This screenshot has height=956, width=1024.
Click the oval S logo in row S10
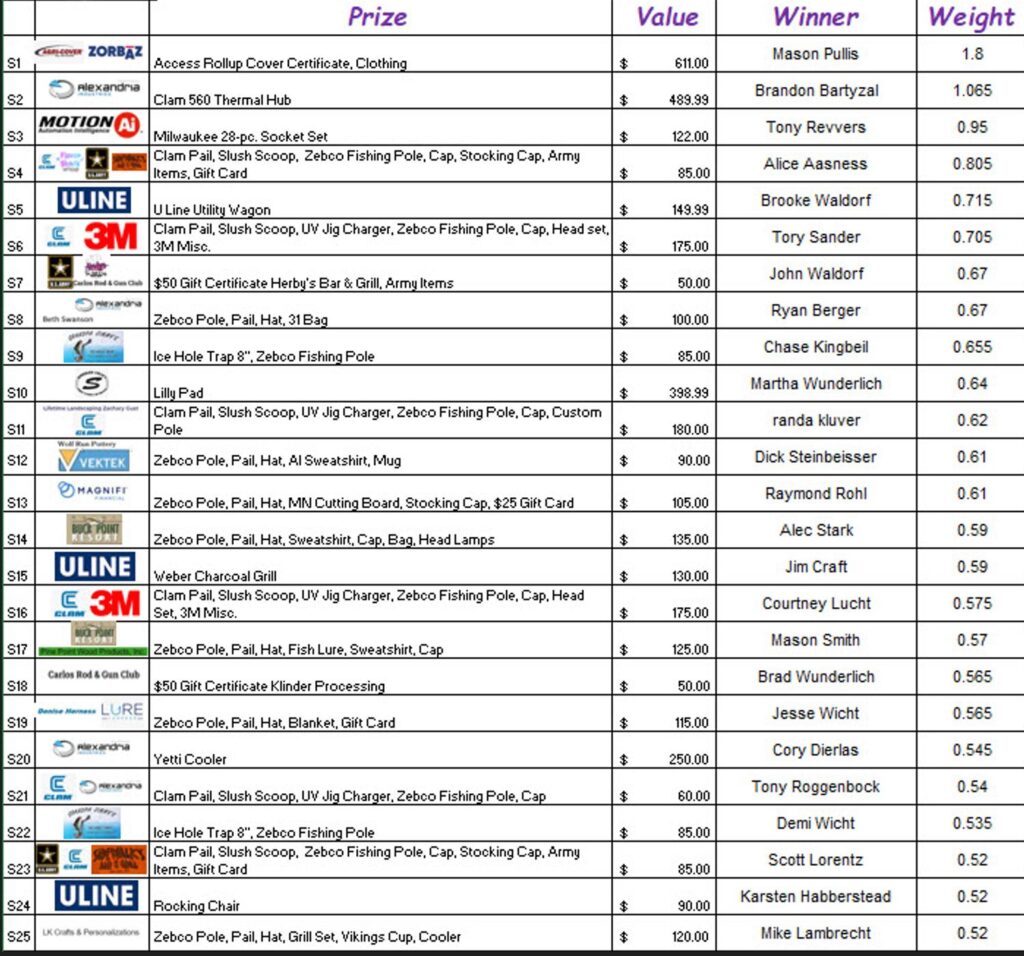[x=91, y=383]
